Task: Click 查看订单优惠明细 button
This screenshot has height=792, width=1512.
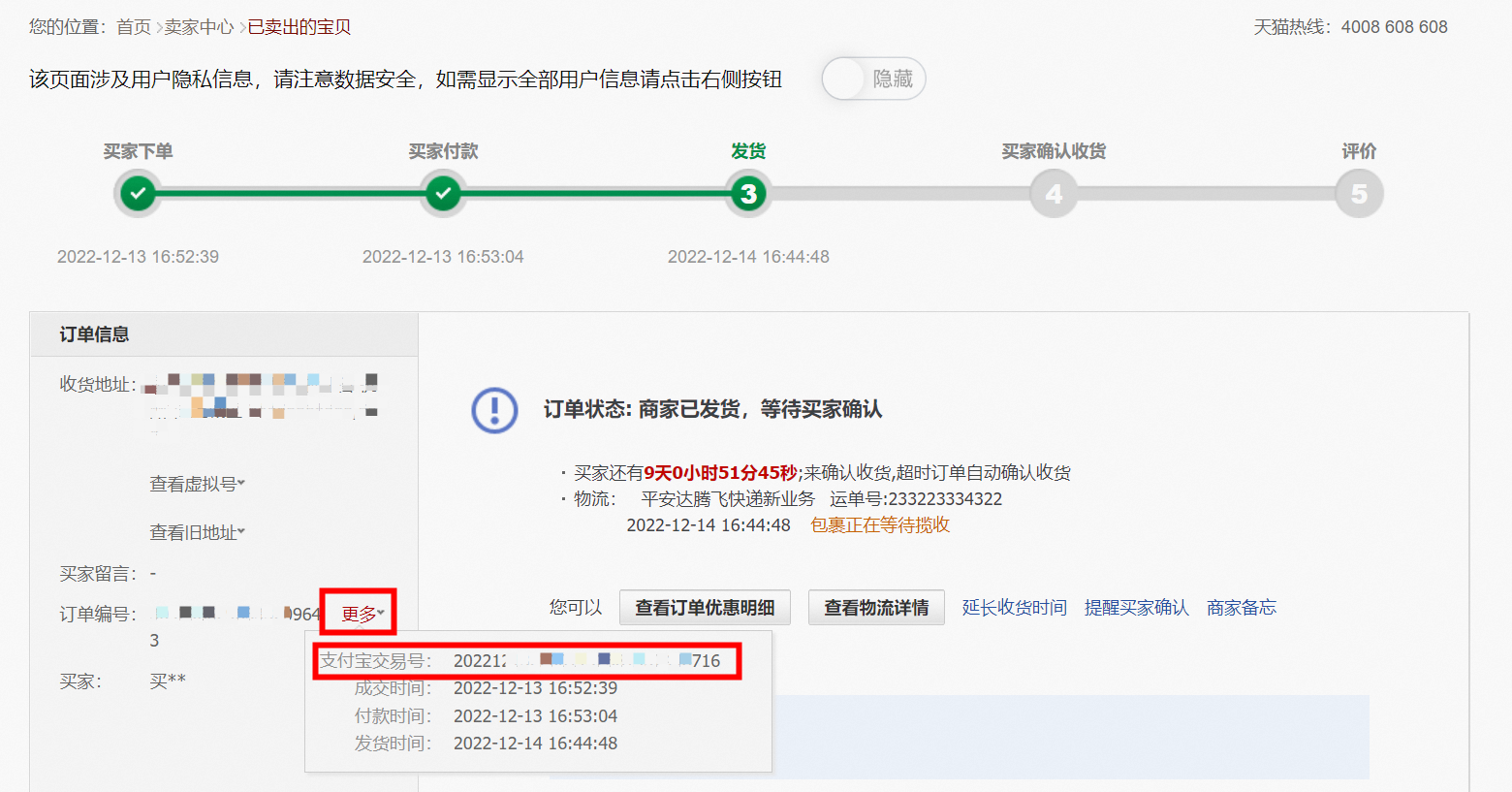Action: [x=705, y=608]
